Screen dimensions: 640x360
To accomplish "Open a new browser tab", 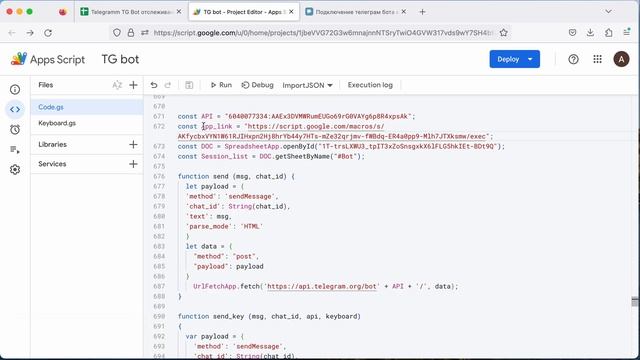I will (422, 12).
